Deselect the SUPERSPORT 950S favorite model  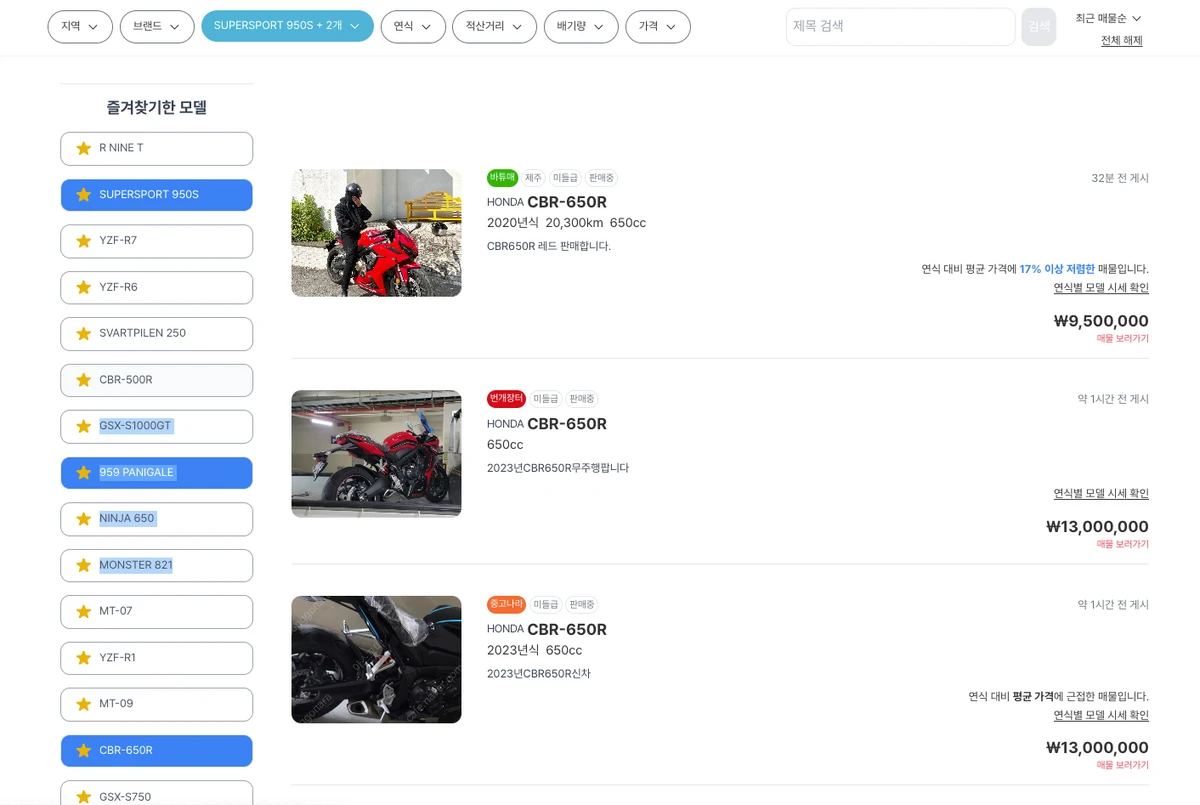click(x=156, y=195)
